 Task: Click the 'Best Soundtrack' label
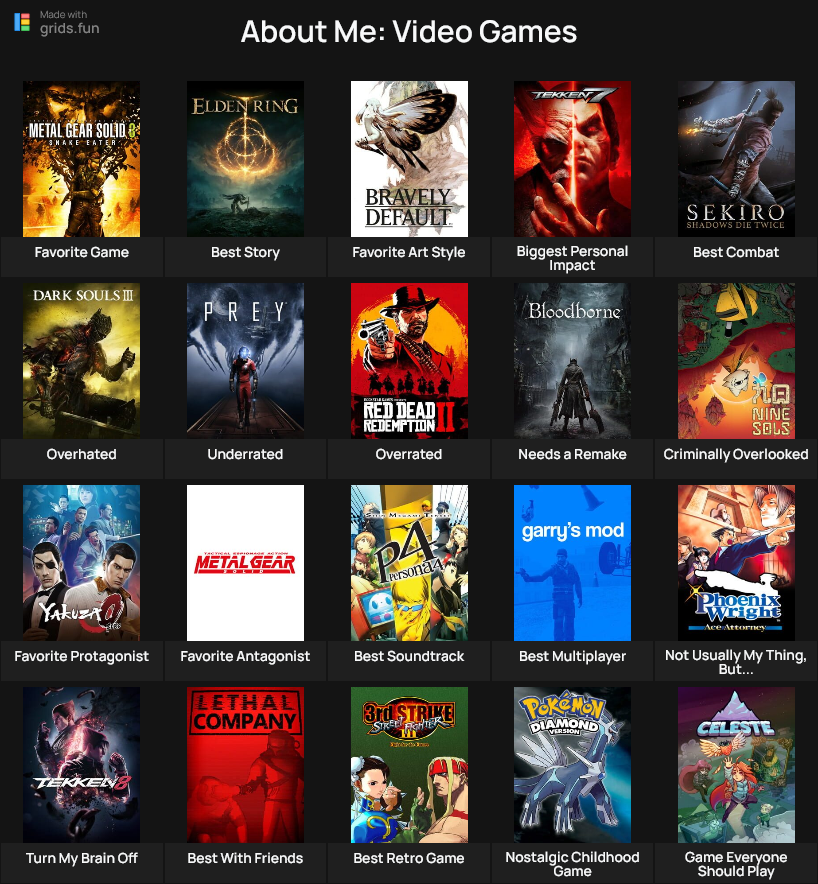tap(409, 656)
